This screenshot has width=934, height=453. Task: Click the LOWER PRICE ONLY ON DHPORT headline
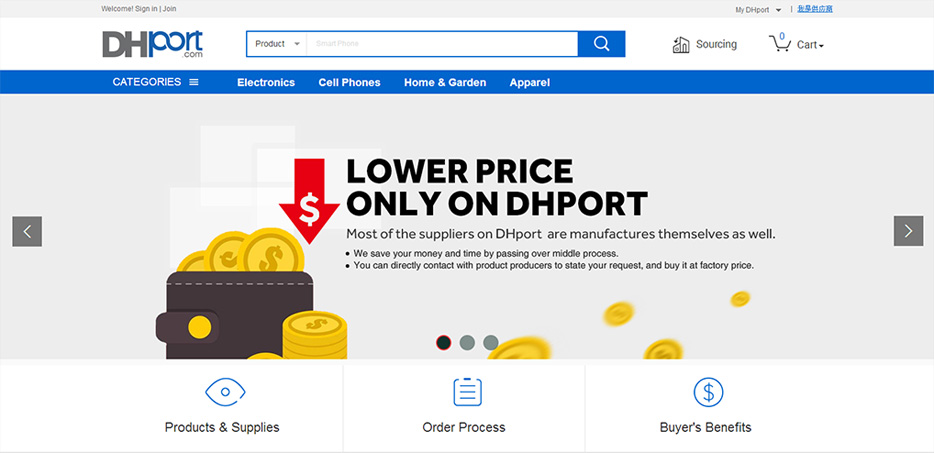[497, 188]
